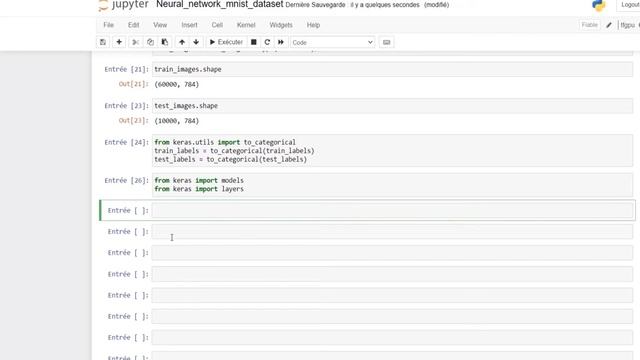Cut selected cells with the scissors icon
The height and width of the screenshot is (360, 640).
coord(136,42)
